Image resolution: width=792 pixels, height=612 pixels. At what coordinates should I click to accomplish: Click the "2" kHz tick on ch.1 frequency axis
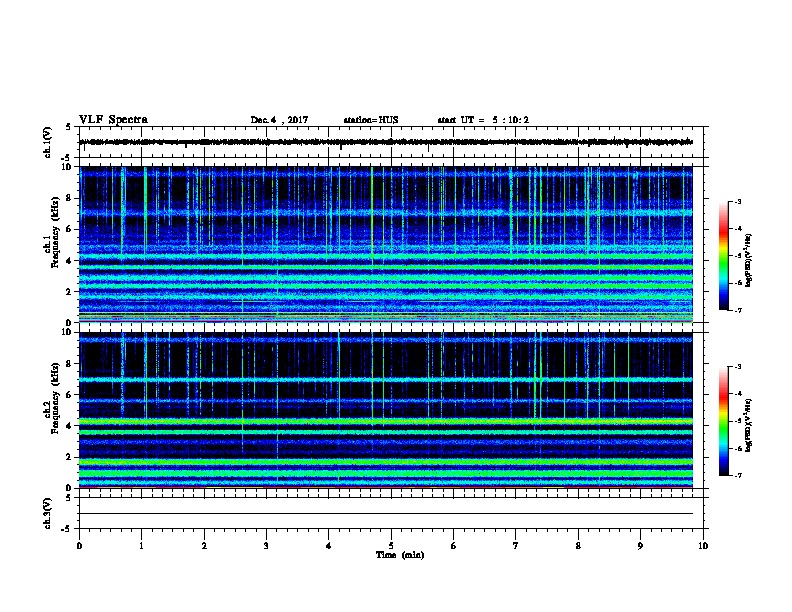tap(69, 292)
